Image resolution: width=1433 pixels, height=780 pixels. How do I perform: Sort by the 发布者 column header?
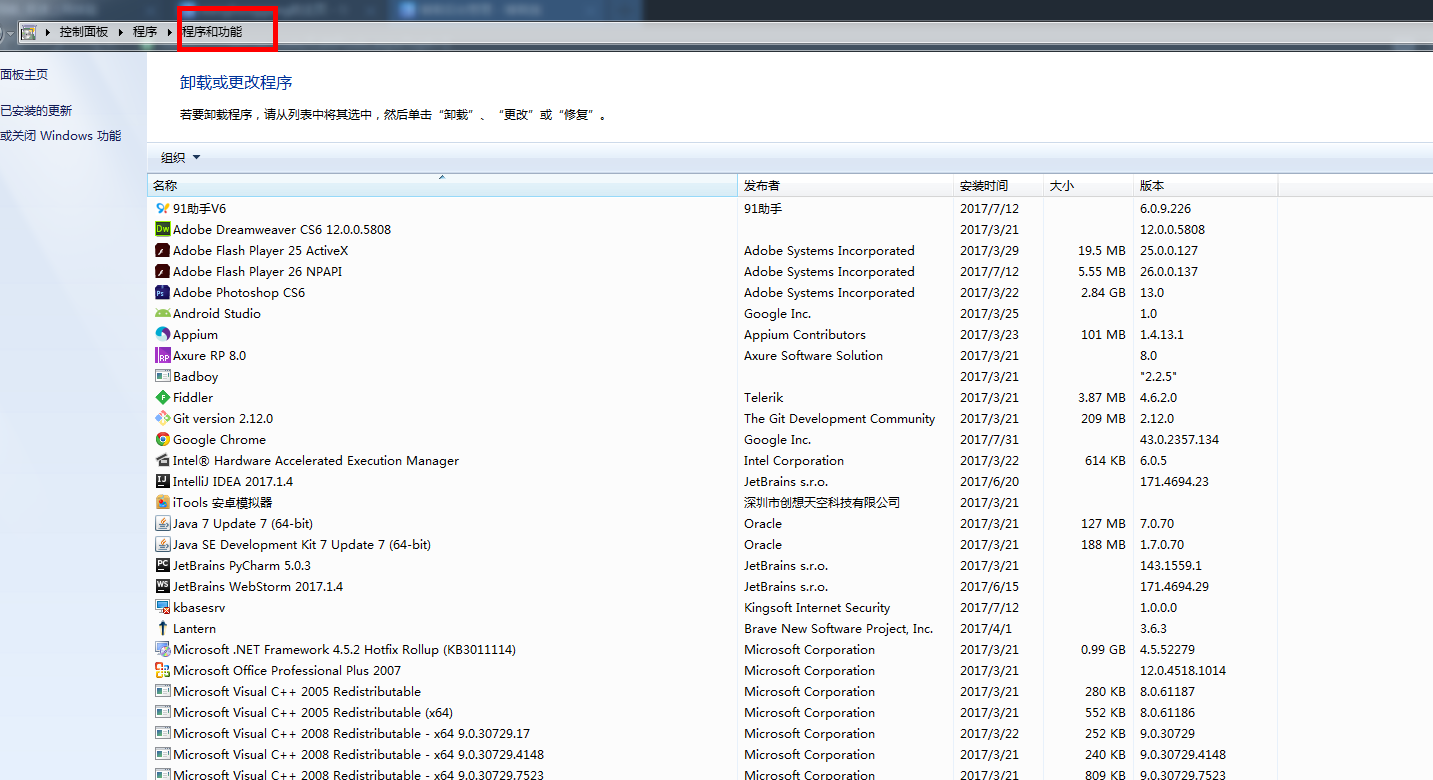pyautogui.click(x=846, y=185)
